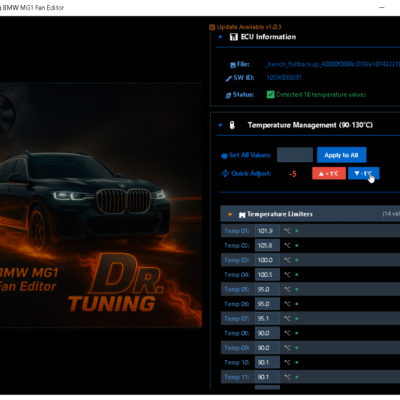Image resolution: width=400 pixels, height=400 pixels.
Task: Edit the Temp 04 value 100.5
Action: pyautogui.click(x=267, y=275)
